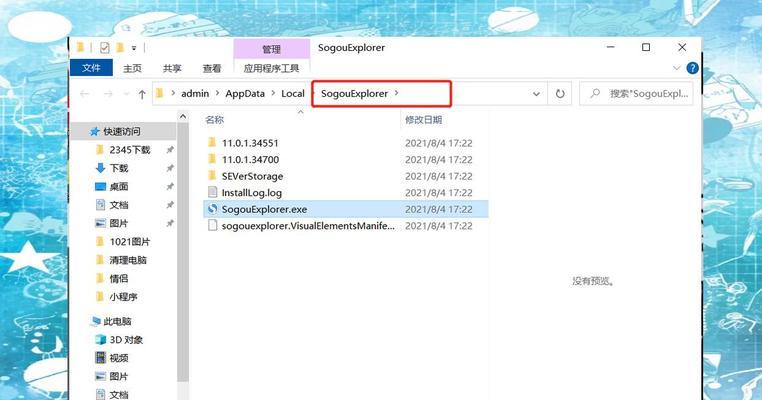Click the new folder quick access icon
762x400 pixels.
(x=120, y=48)
